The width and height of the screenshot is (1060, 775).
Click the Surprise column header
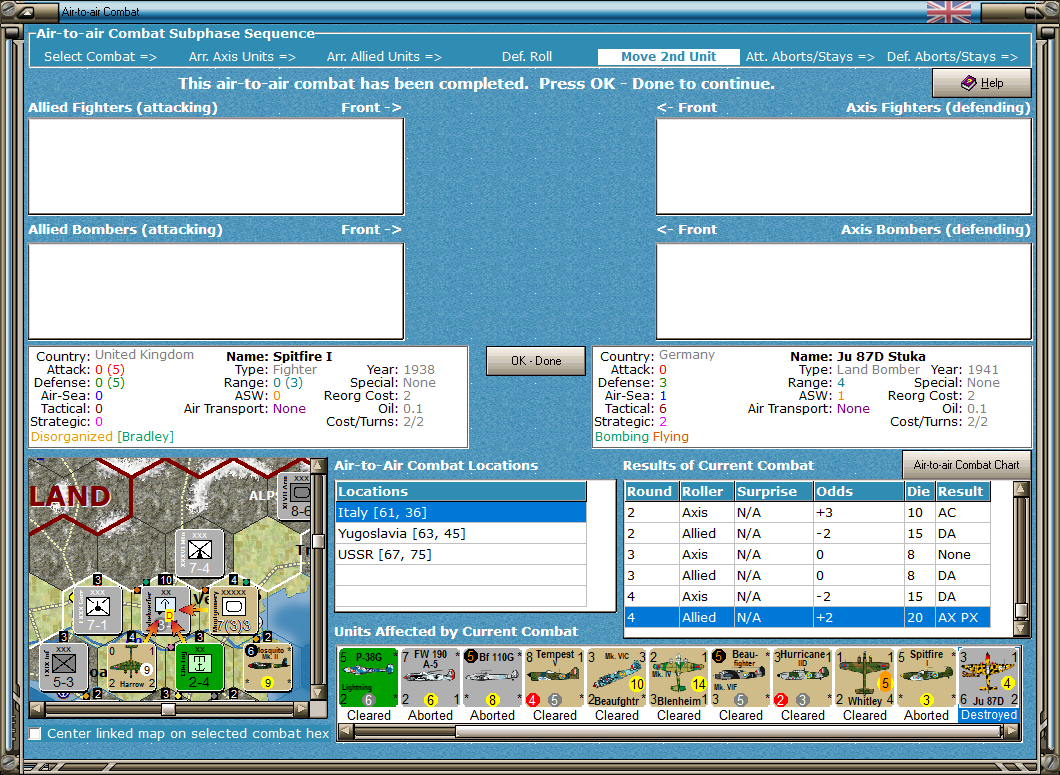(773, 492)
